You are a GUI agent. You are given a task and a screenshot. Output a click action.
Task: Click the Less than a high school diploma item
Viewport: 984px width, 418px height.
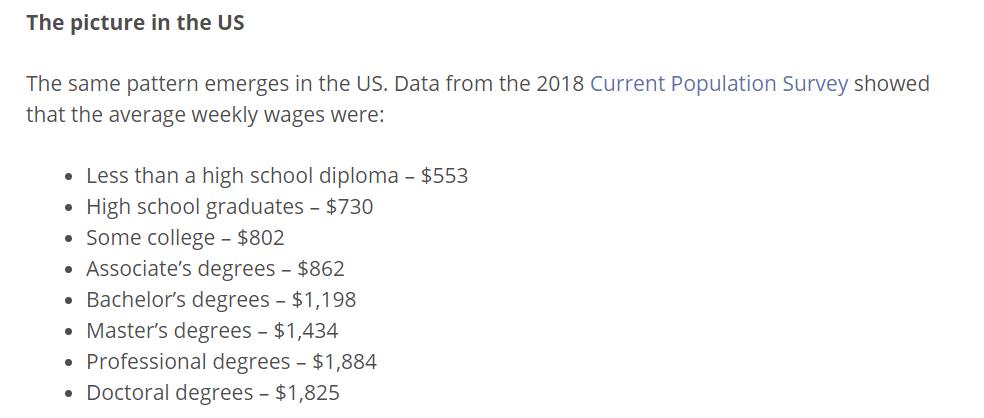pyautogui.click(x=277, y=176)
